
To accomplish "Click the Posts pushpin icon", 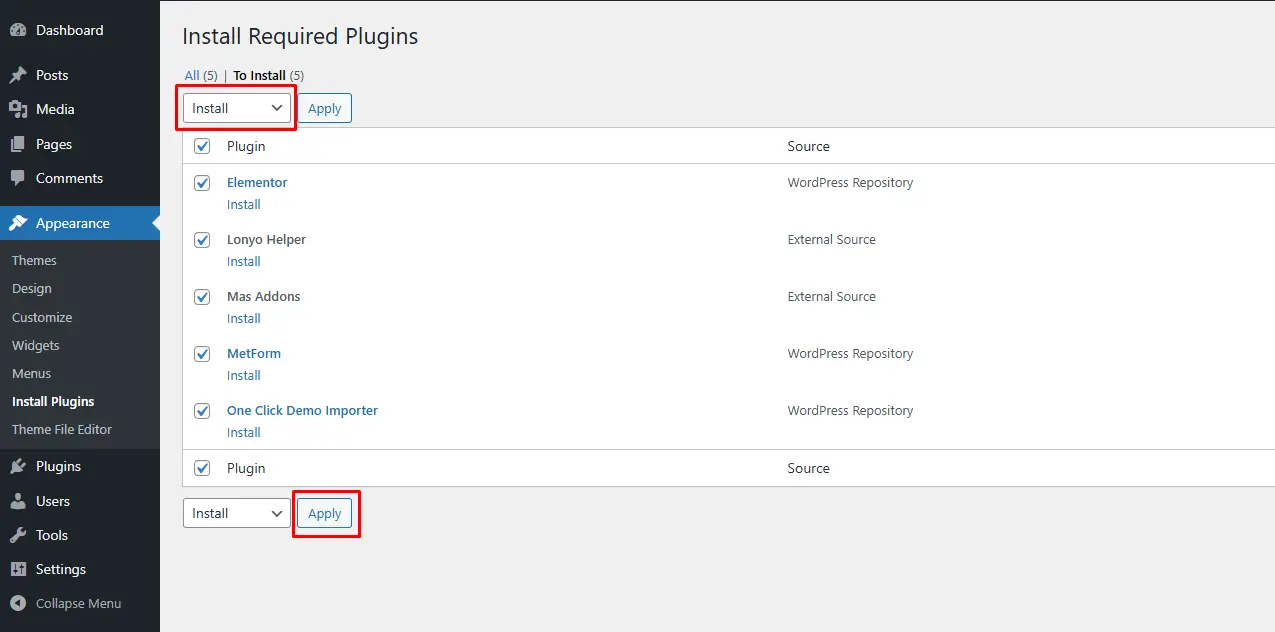I will pos(18,75).
